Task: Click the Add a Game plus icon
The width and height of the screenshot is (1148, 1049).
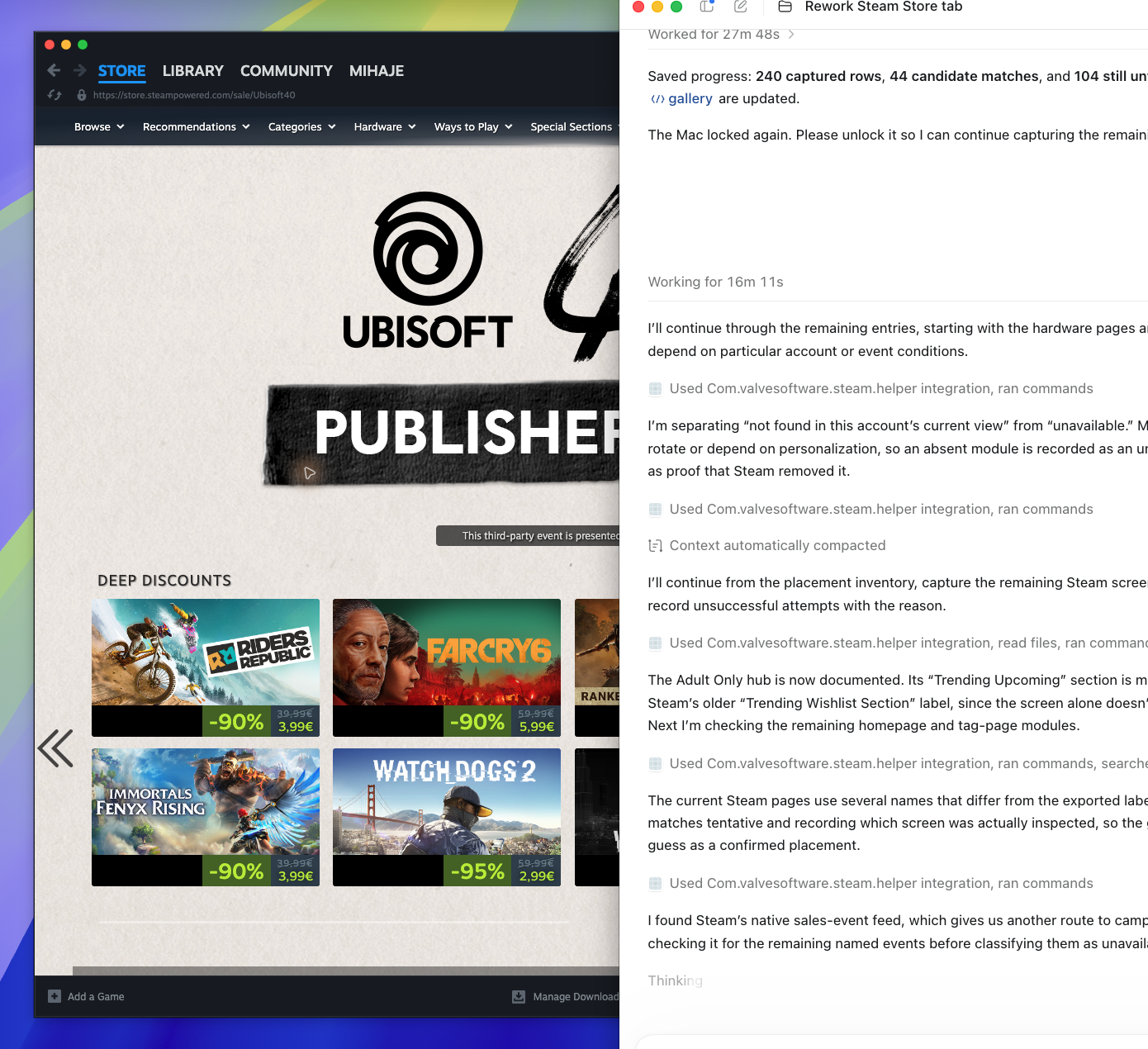Action: click(55, 996)
